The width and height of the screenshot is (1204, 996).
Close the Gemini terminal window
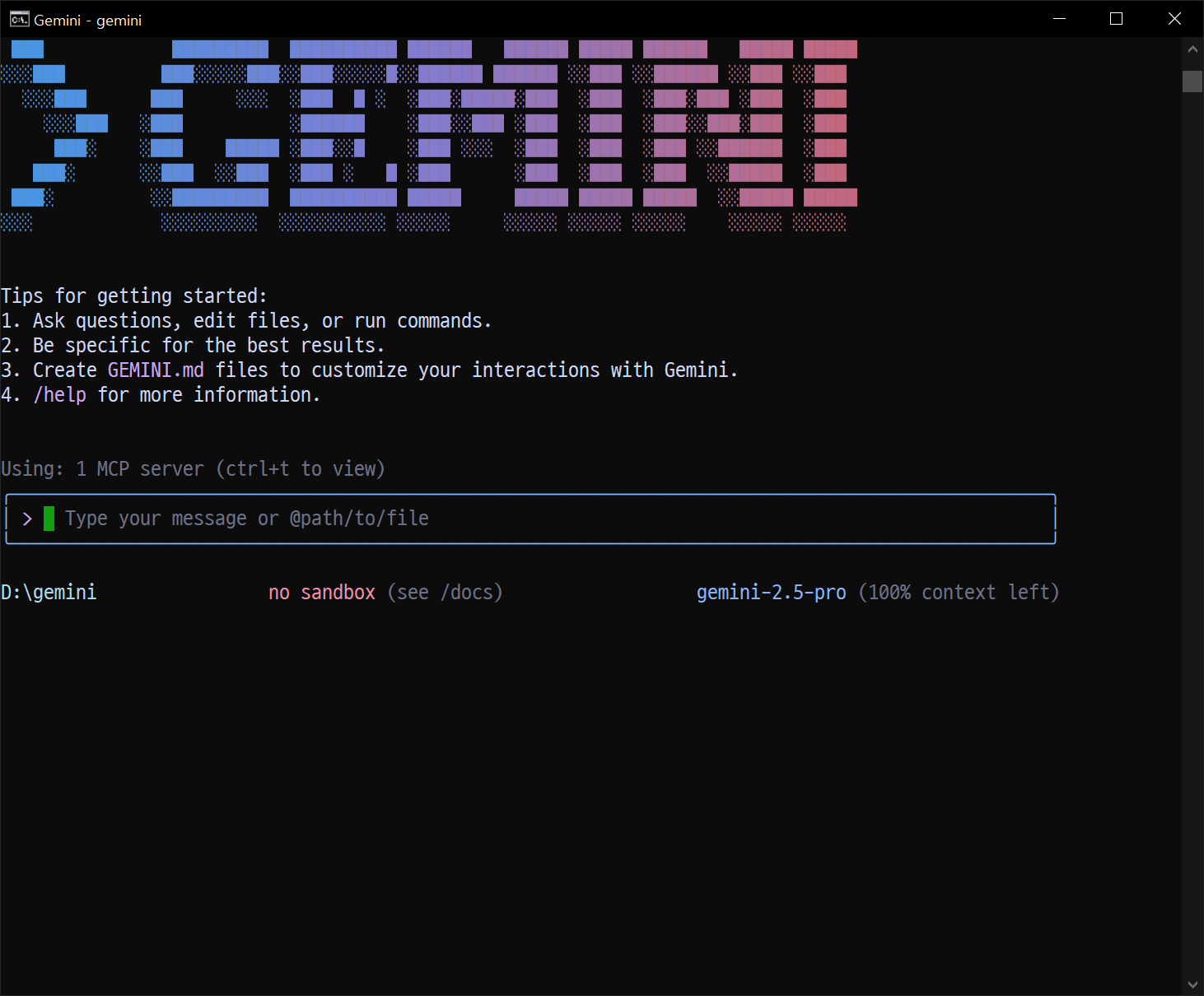click(x=1174, y=19)
